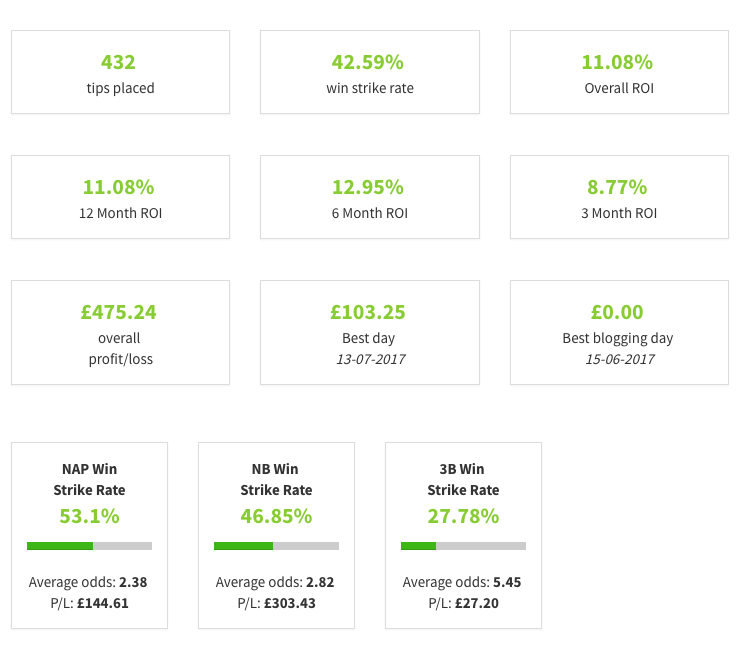Click the 3B average odds 5.45 value
This screenshot has height=655, width=737.
click(508, 582)
